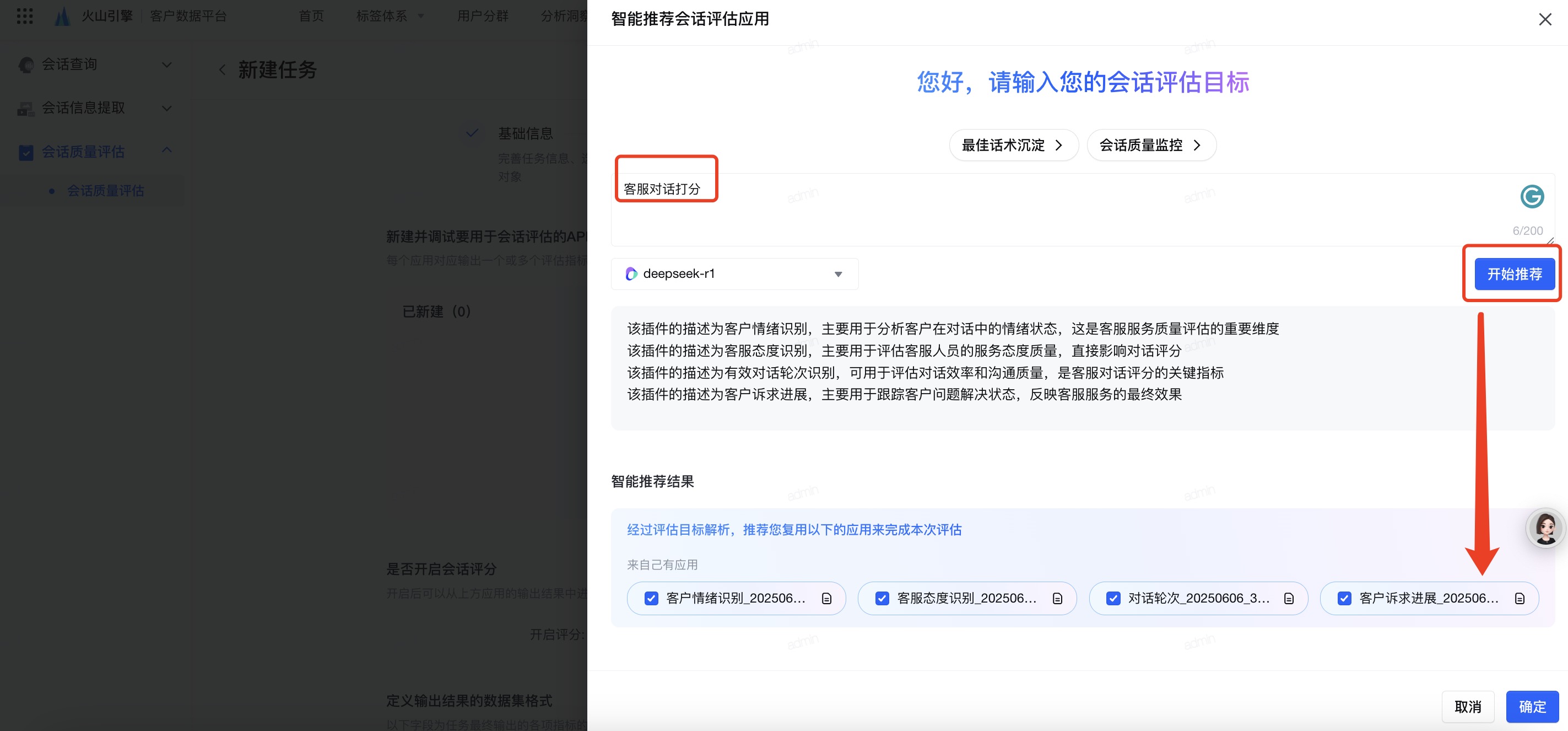Click the 6/200 character counter

point(1527,231)
